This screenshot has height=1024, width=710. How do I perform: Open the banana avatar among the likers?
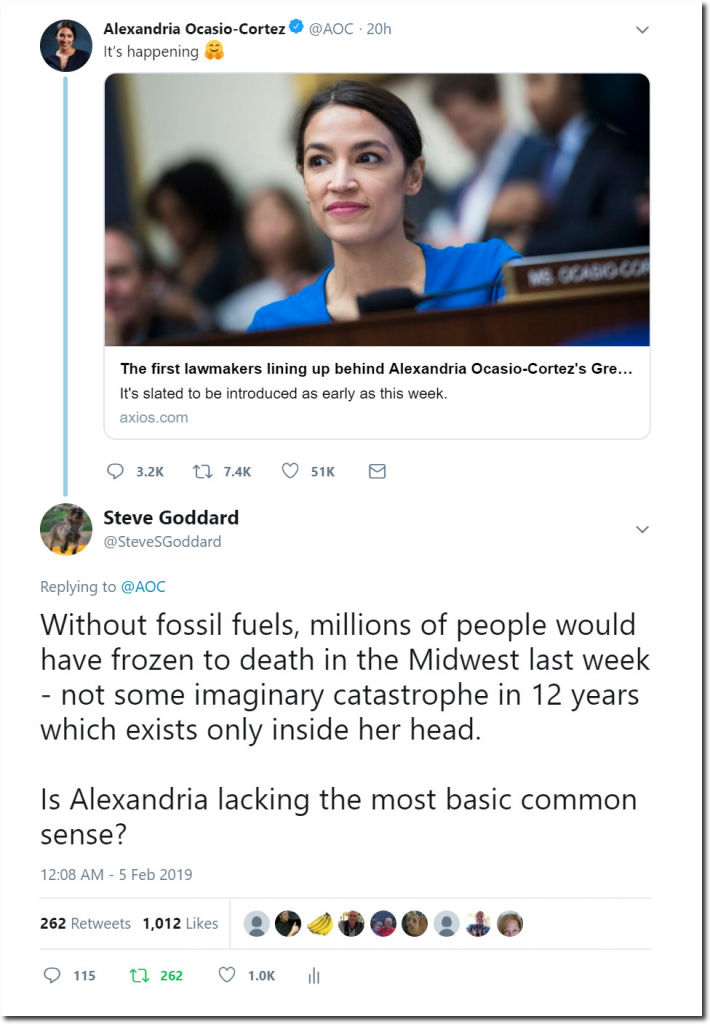pyautogui.click(x=319, y=923)
